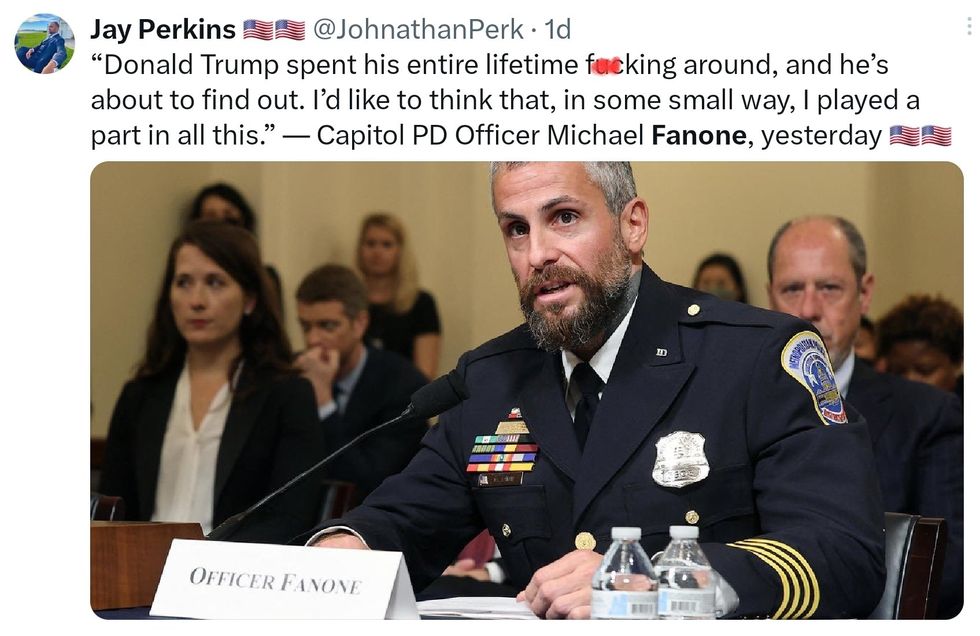Click the flag emojis after Jay Perkins' name
Viewport: 980px width, 636px height.
[x=274, y=29]
